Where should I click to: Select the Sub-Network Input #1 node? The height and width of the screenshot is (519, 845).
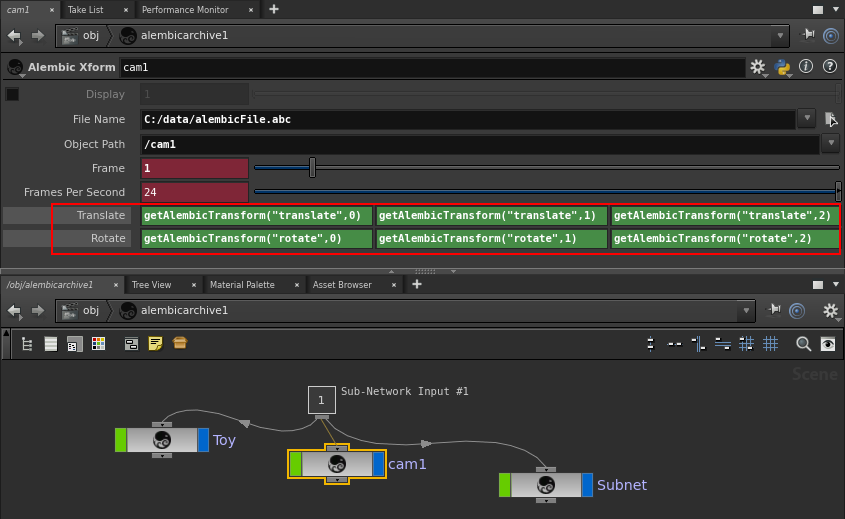tap(322, 400)
